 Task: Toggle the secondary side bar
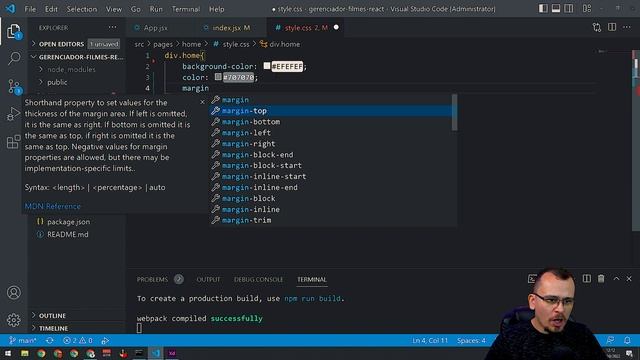click(x=569, y=9)
